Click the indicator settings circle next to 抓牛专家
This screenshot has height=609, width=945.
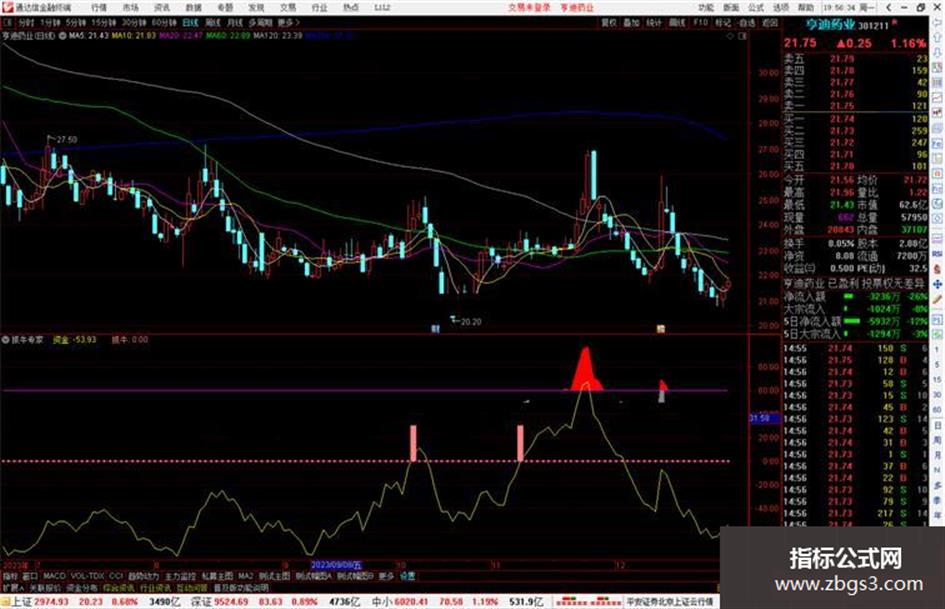point(5,340)
